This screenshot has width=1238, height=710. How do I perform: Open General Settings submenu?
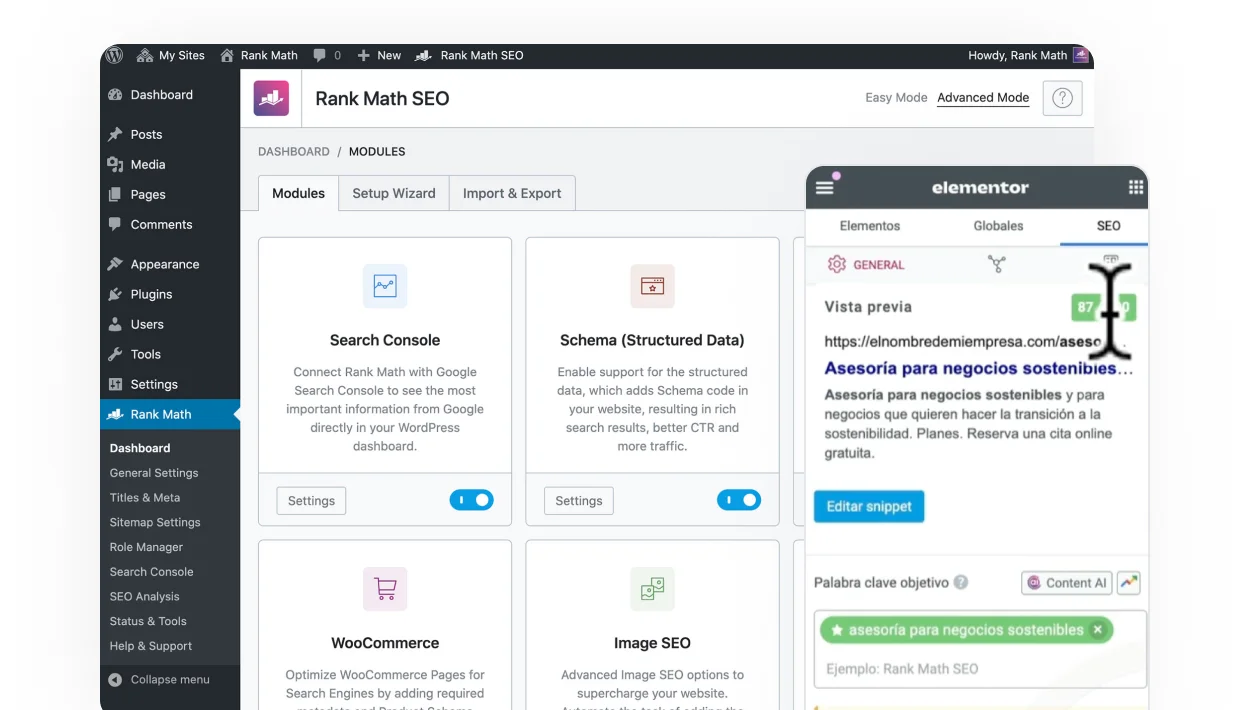point(154,473)
